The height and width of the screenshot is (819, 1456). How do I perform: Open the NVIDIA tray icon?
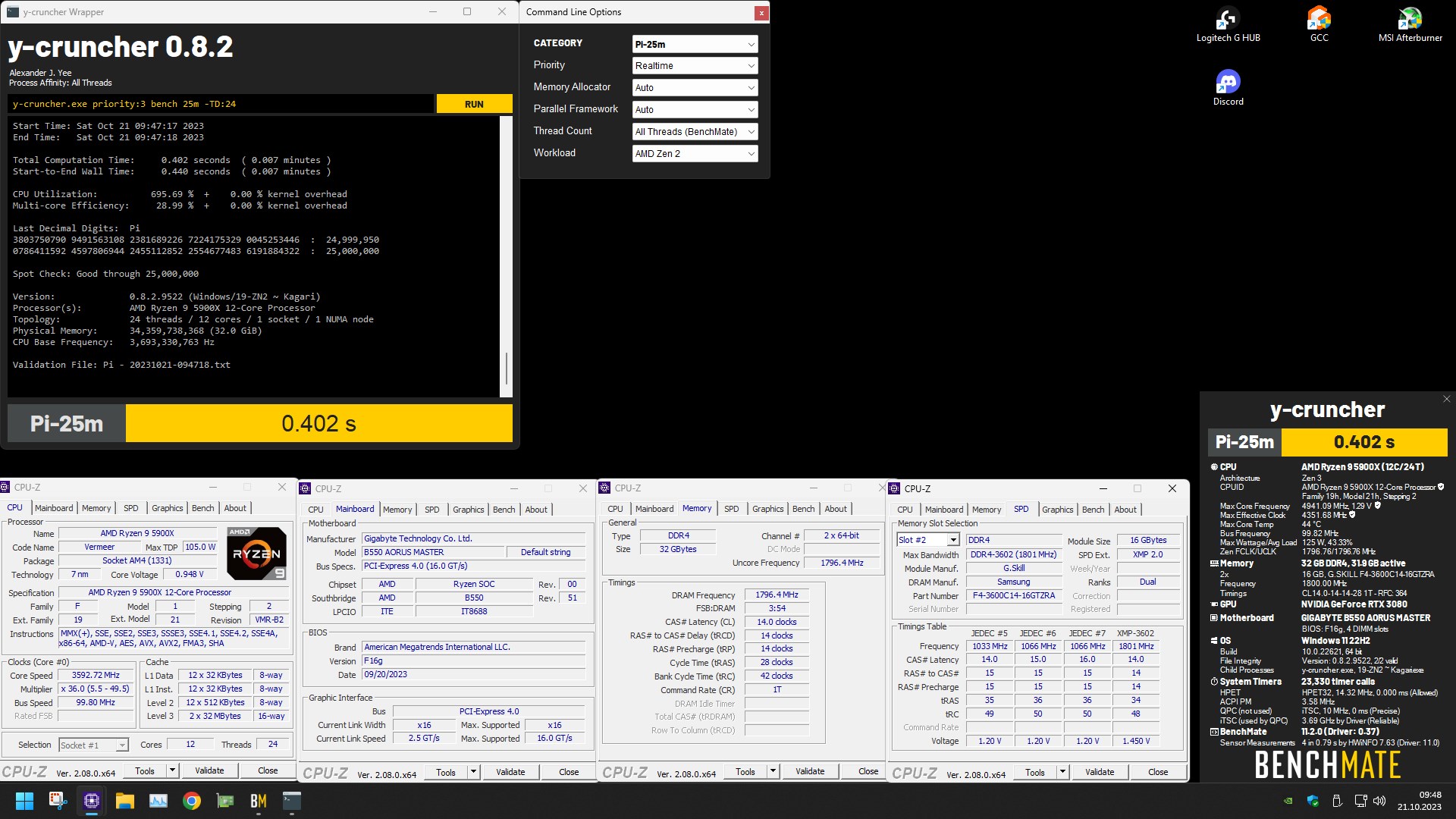click(1288, 801)
